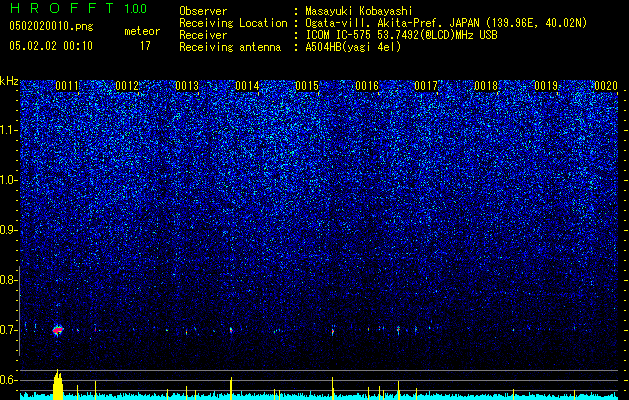Click the HROFFT program title text
Image resolution: width=629 pixels, height=400 pixels.
[x=62, y=8]
